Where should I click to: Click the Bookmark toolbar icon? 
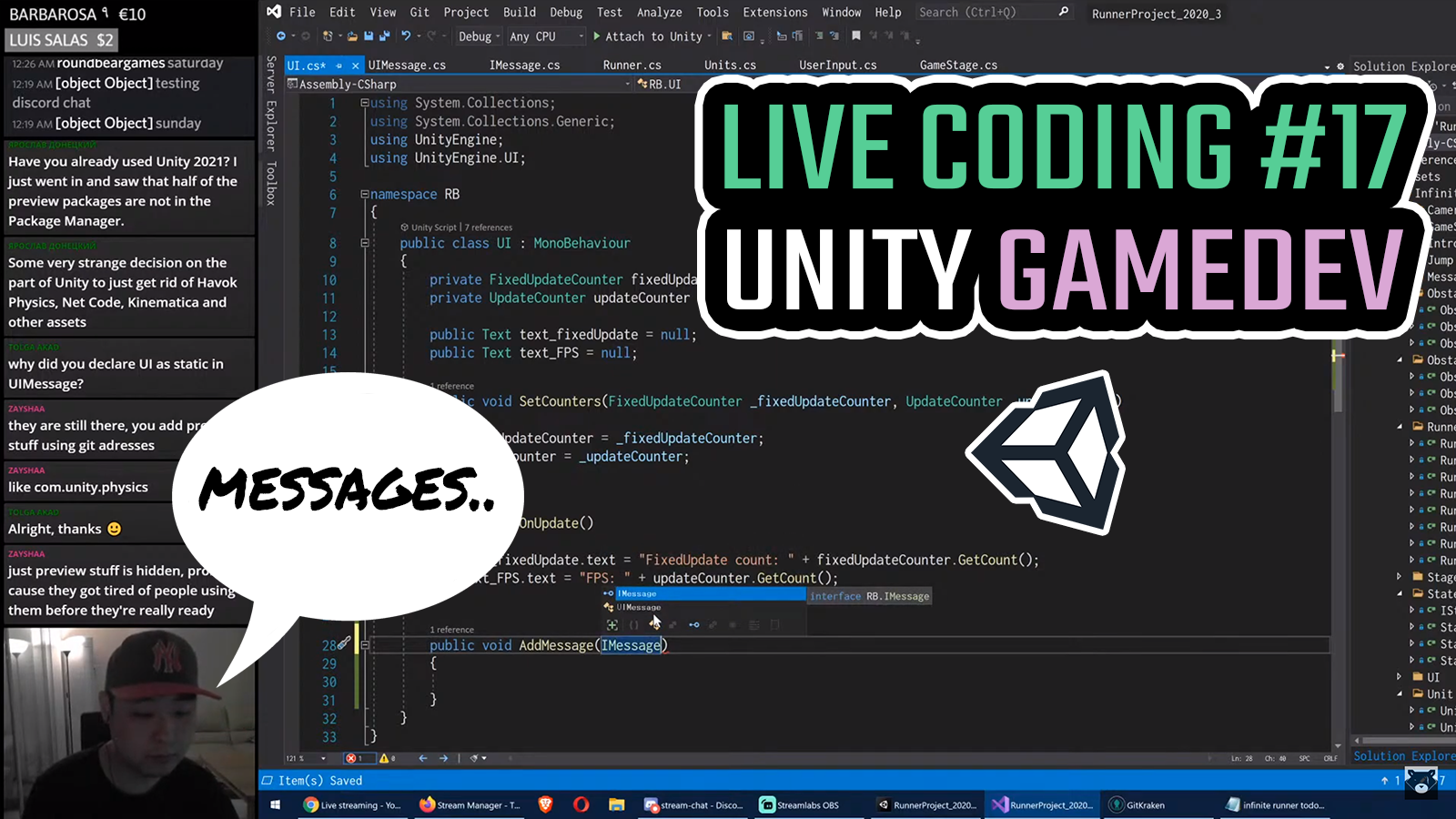[856, 36]
